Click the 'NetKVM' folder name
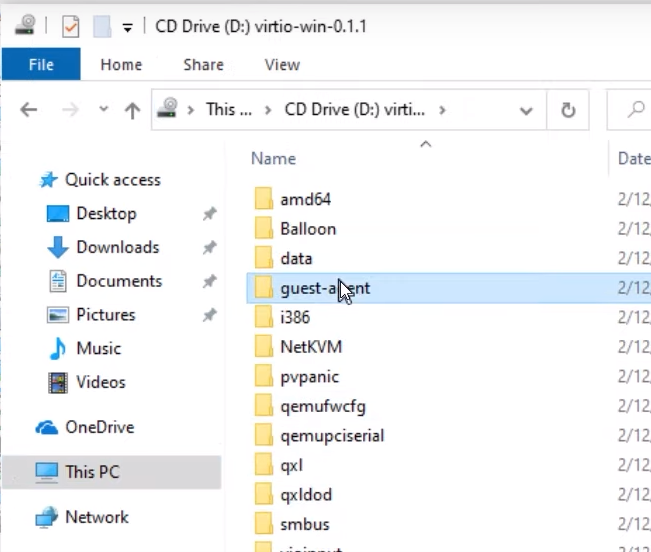 [311, 347]
